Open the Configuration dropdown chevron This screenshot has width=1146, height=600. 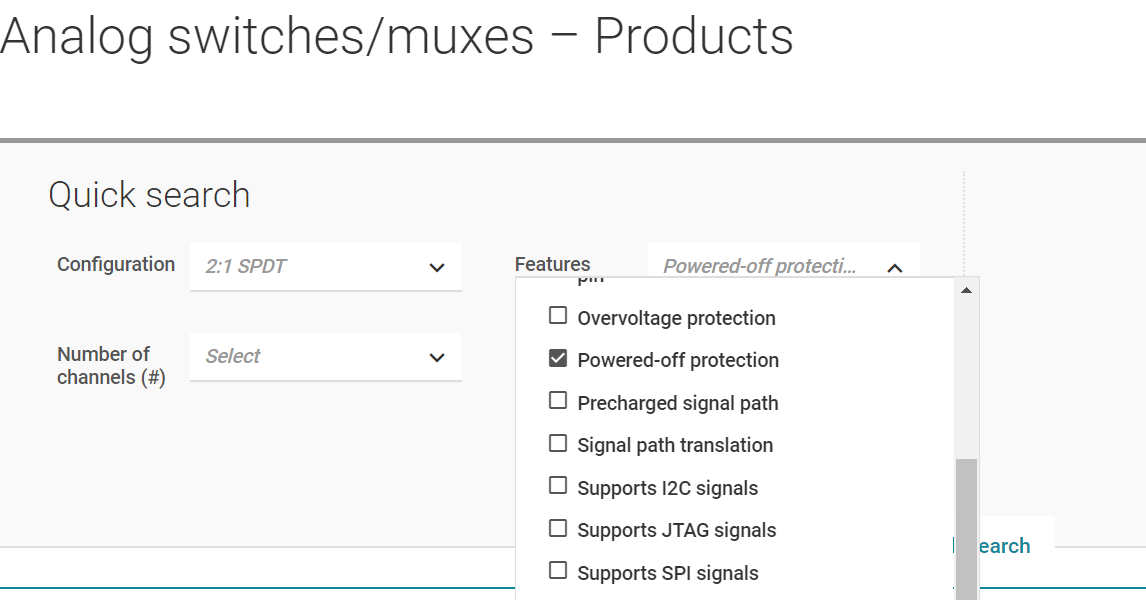click(x=437, y=267)
